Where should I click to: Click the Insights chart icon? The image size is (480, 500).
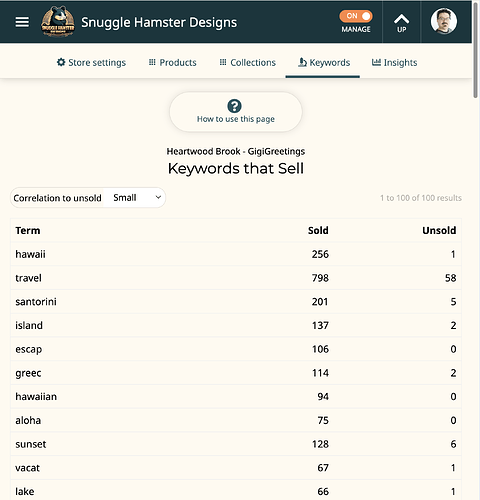click(376, 62)
